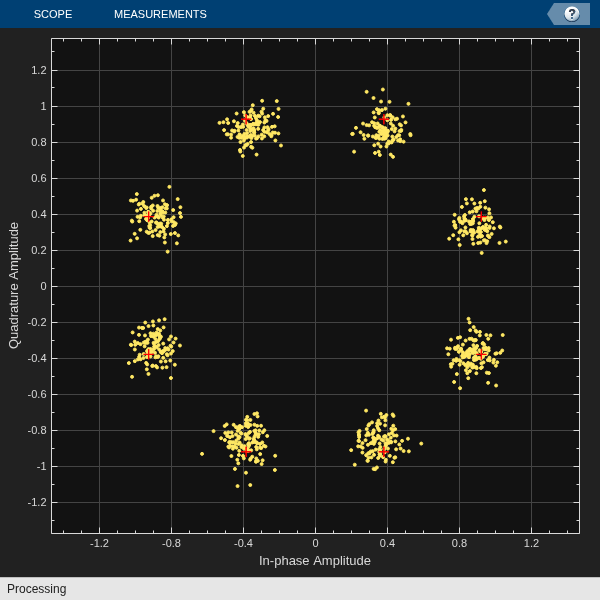Click the Quadrature Amplitude axis label
Viewport: 600px width, 600px height.
(x=14, y=285)
